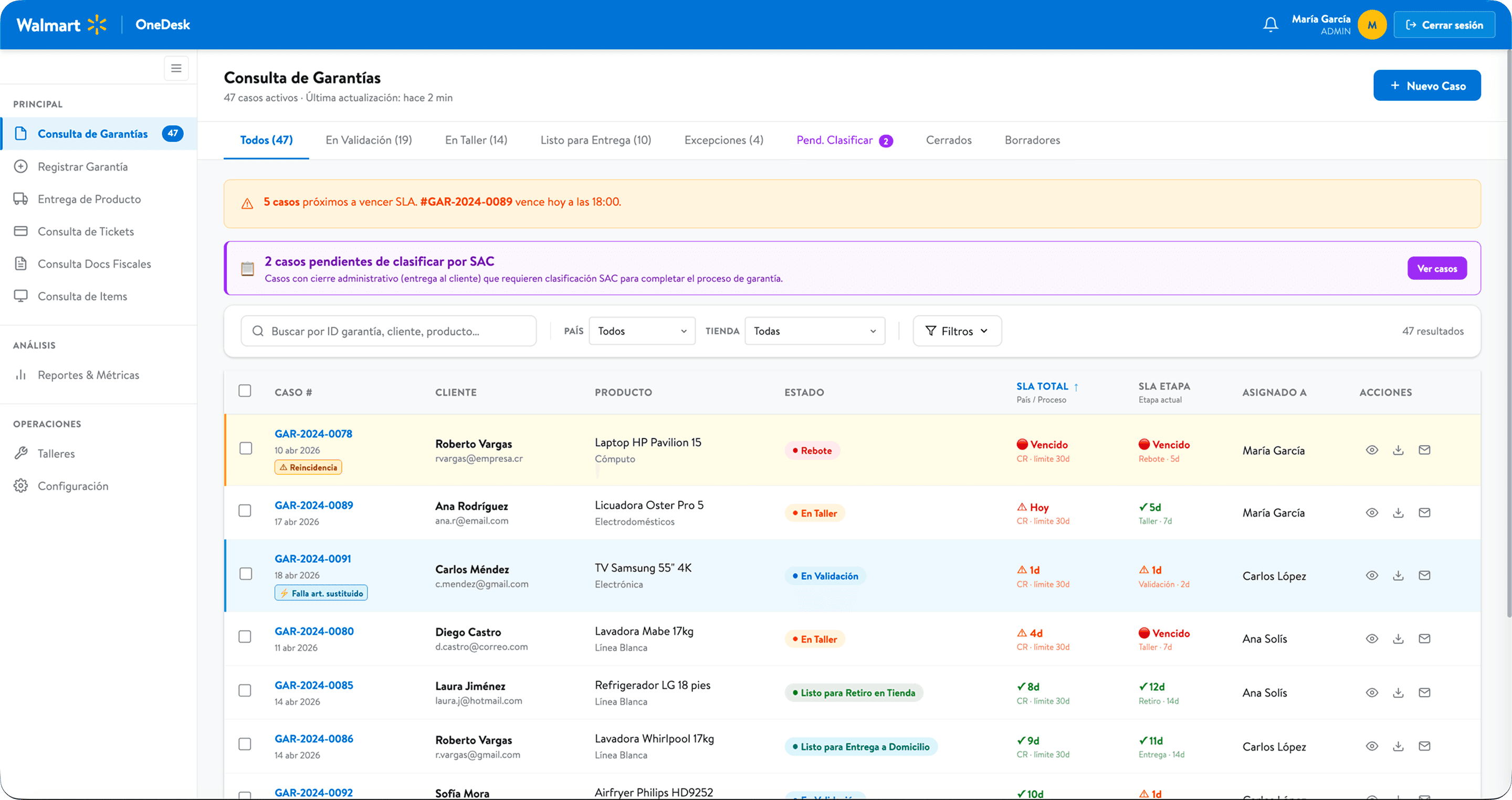The height and width of the screenshot is (800, 1512).
Task: Open the País dropdown showing Todos
Action: (642, 331)
